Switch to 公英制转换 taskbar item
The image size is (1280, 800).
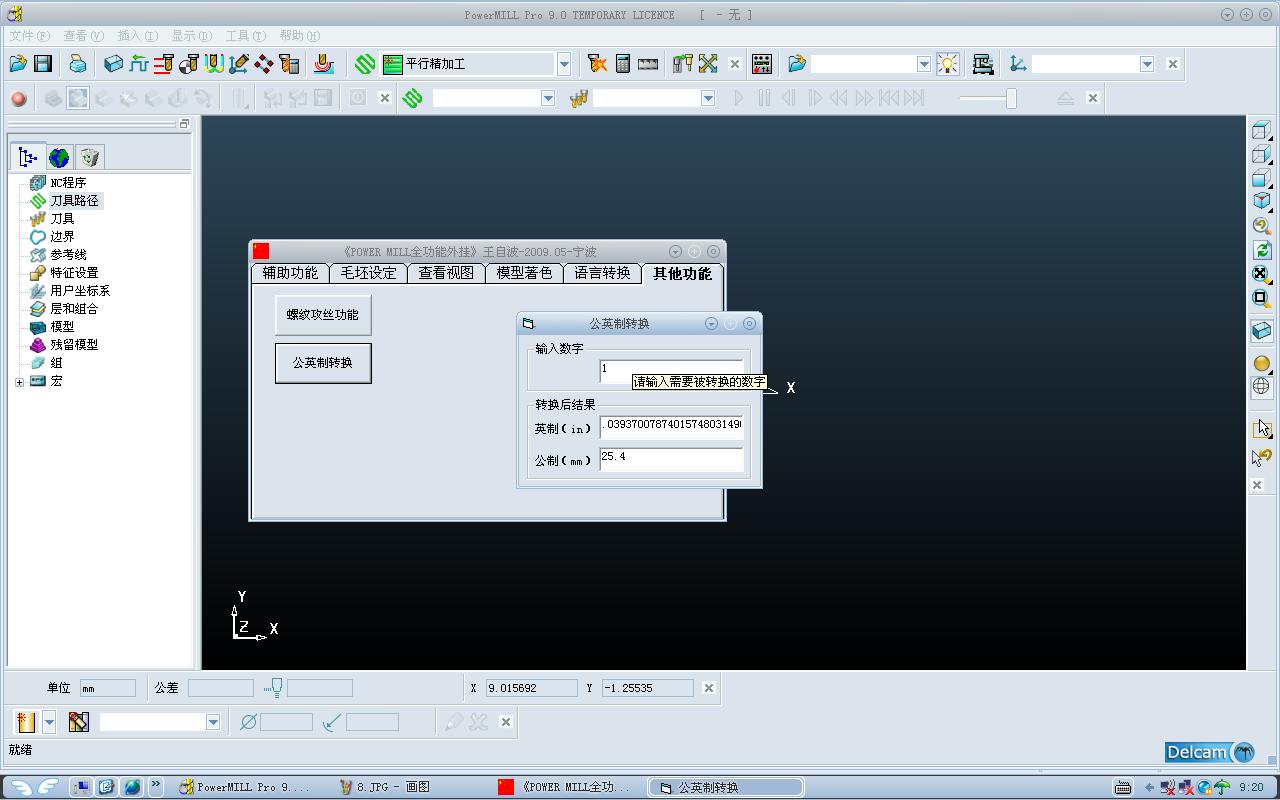[726, 787]
